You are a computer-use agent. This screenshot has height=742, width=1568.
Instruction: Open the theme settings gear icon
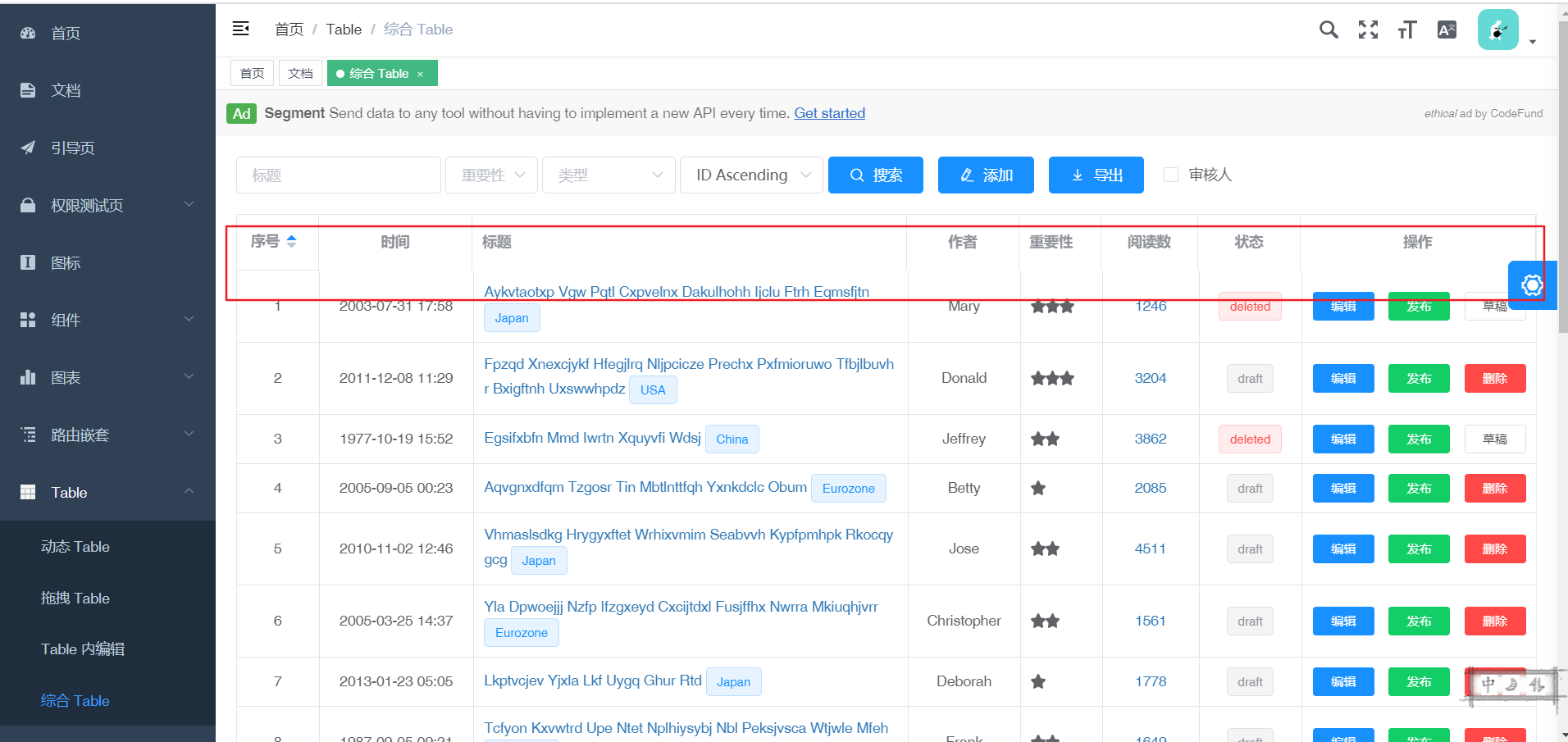click(1532, 285)
